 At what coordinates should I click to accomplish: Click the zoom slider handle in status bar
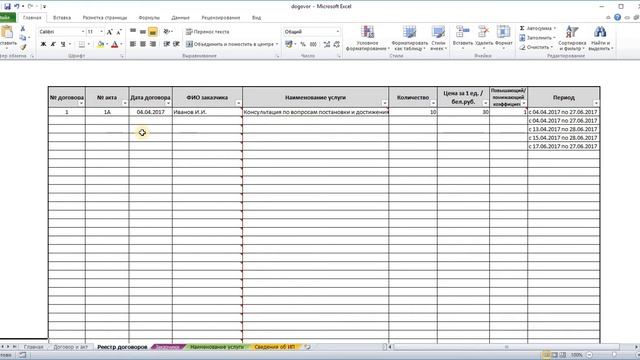[614, 355]
